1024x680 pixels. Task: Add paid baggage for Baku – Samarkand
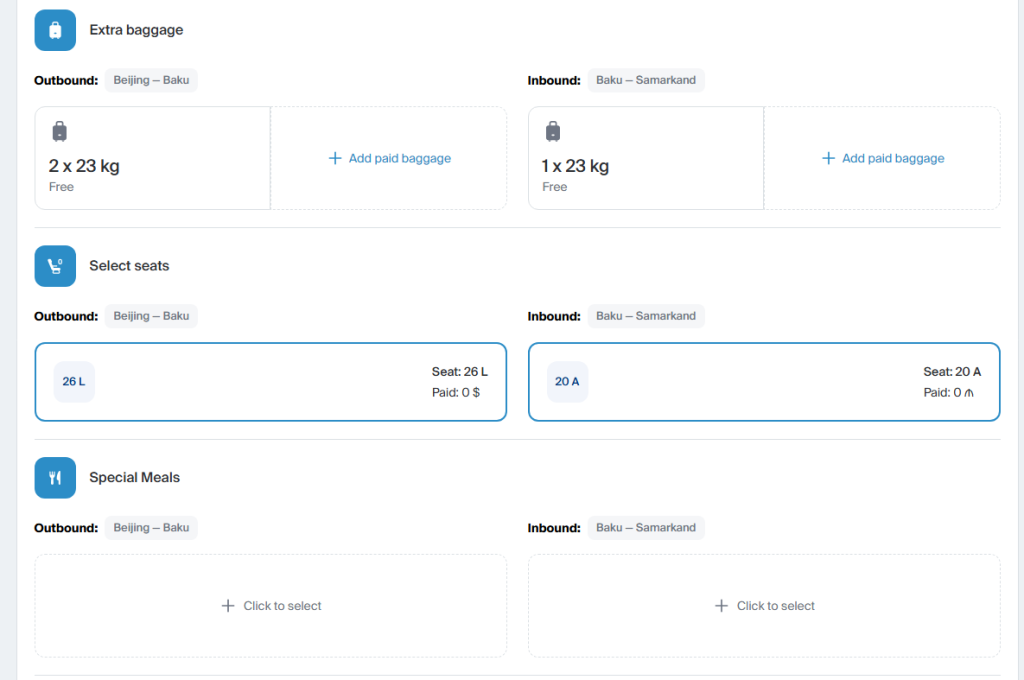[x=882, y=158]
